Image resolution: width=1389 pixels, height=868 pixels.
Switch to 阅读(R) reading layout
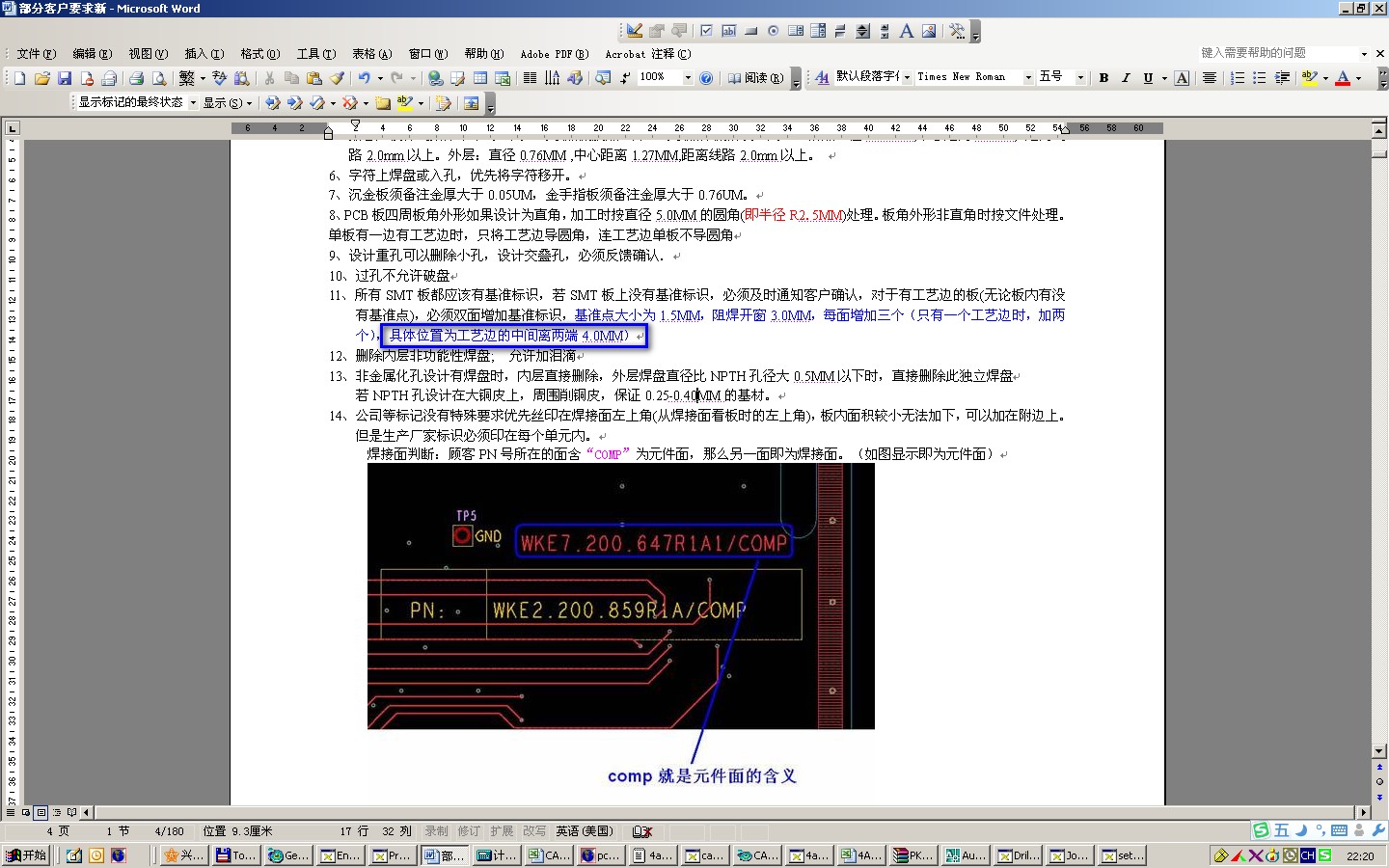point(755,78)
